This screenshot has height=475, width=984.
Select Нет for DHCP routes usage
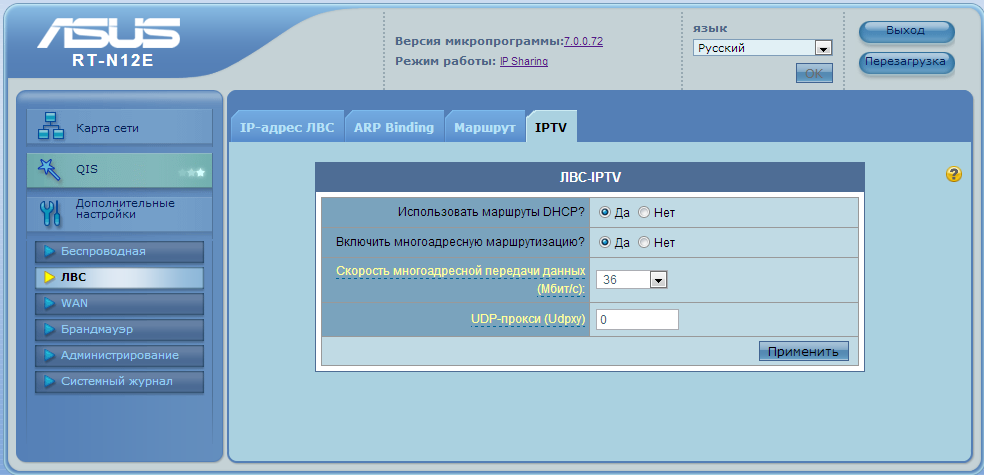644,213
